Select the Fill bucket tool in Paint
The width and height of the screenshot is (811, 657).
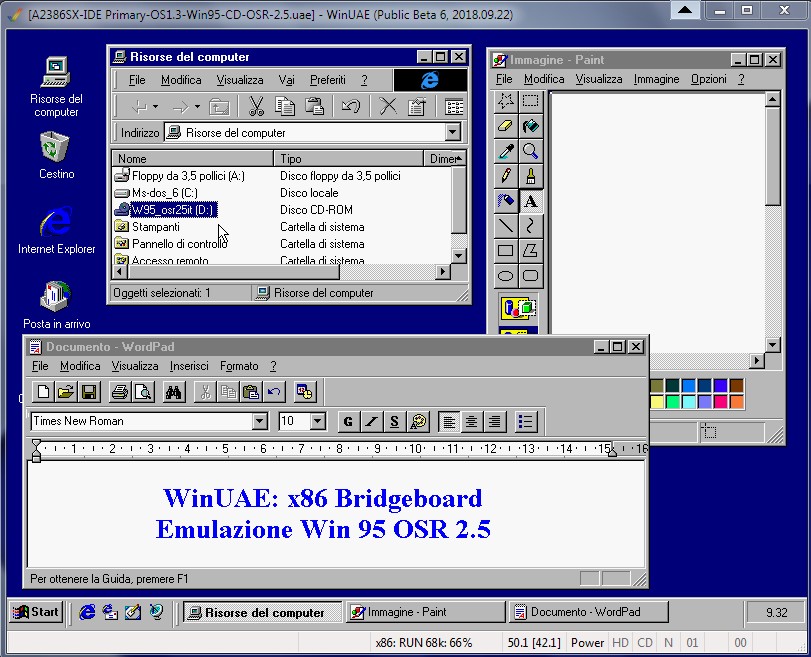531,126
